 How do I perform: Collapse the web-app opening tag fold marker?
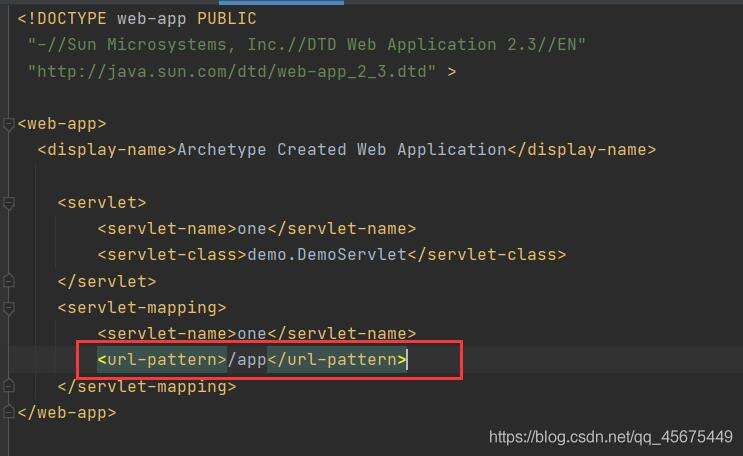click(9, 124)
